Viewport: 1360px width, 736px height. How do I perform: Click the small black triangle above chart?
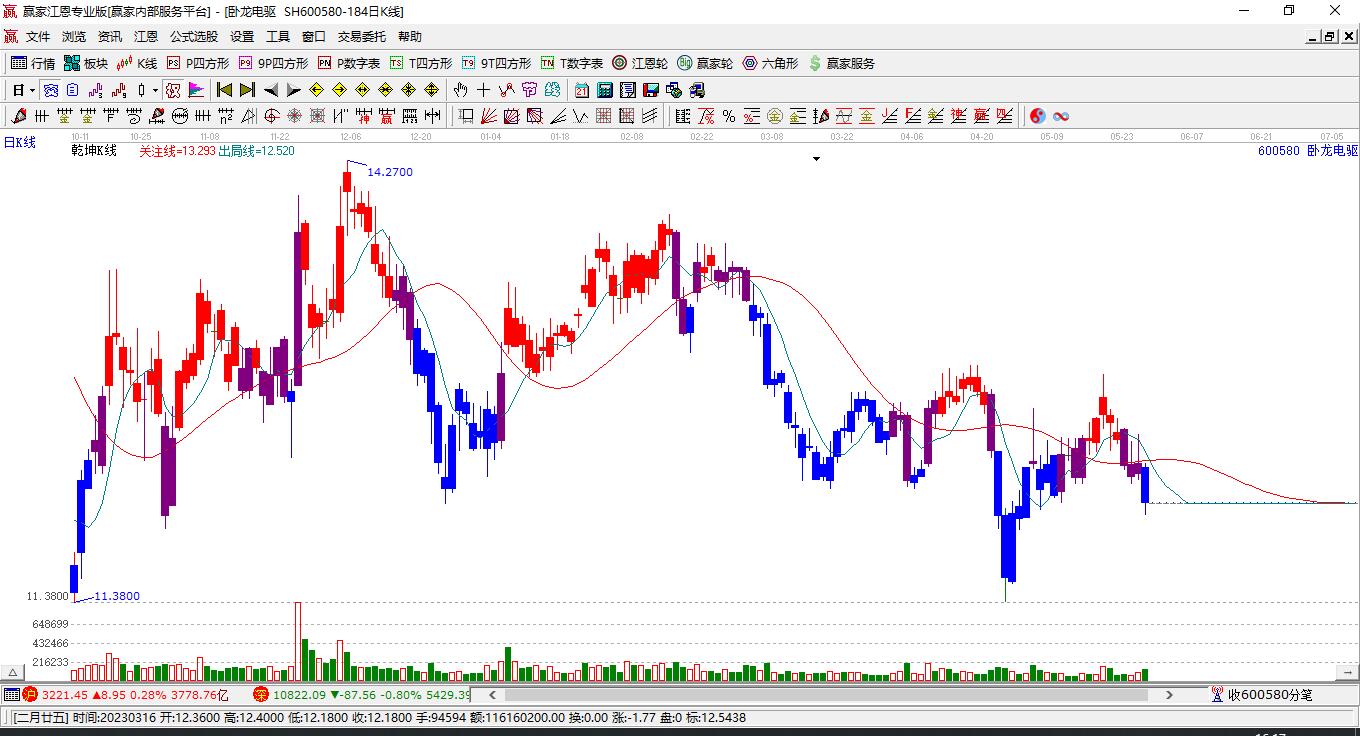pos(817,159)
